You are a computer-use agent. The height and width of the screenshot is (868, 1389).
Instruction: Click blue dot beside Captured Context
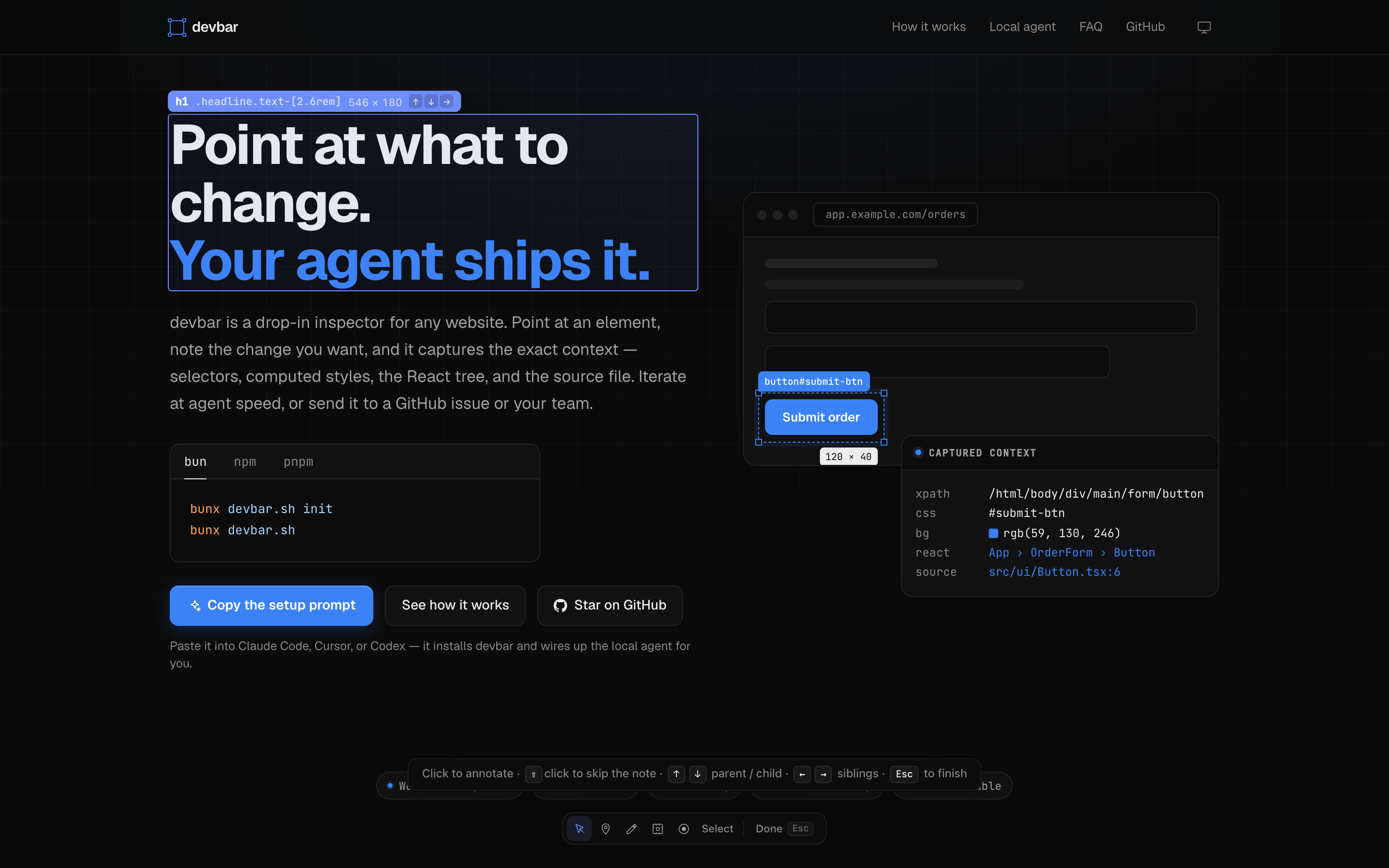tap(918, 452)
